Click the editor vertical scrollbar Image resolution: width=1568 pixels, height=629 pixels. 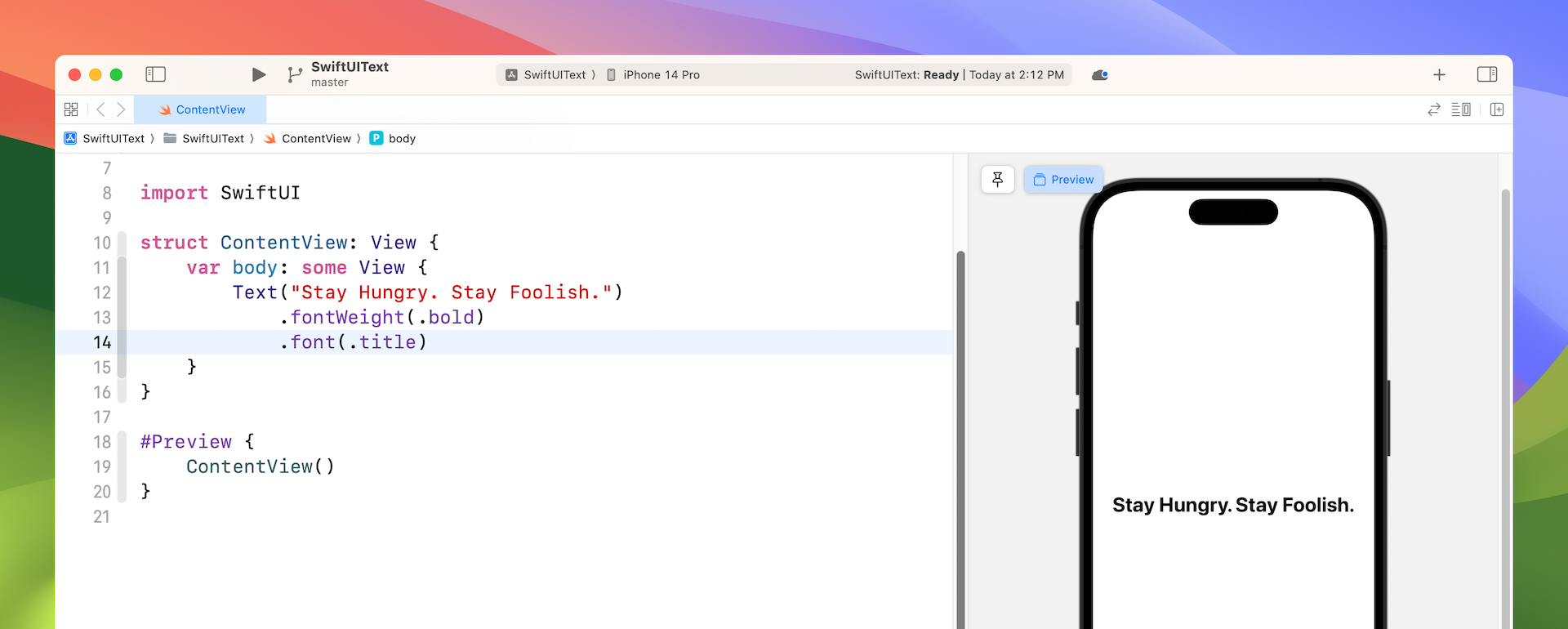click(960, 441)
